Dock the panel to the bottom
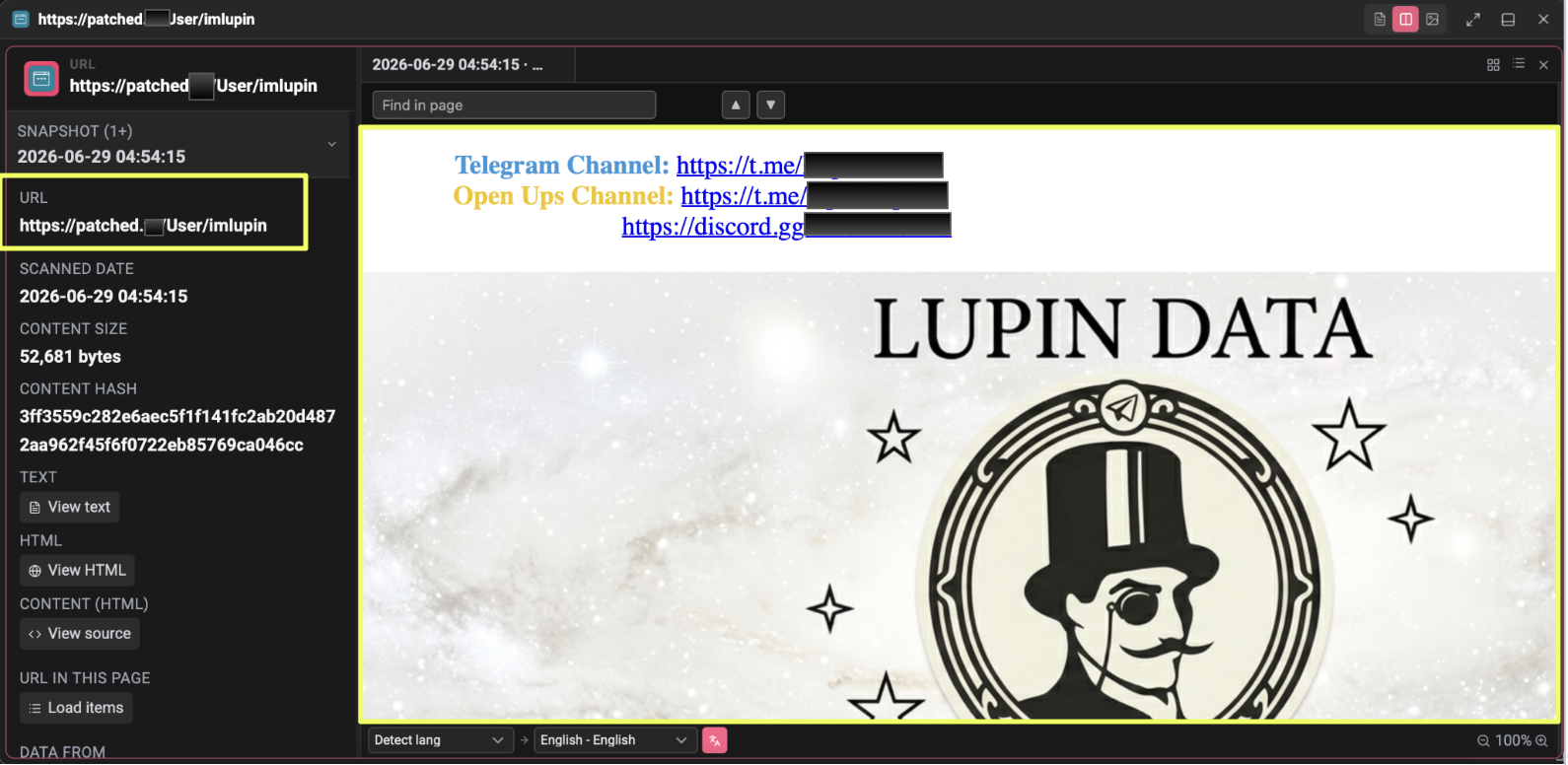Image resolution: width=1568 pixels, height=765 pixels. pyautogui.click(x=1508, y=20)
